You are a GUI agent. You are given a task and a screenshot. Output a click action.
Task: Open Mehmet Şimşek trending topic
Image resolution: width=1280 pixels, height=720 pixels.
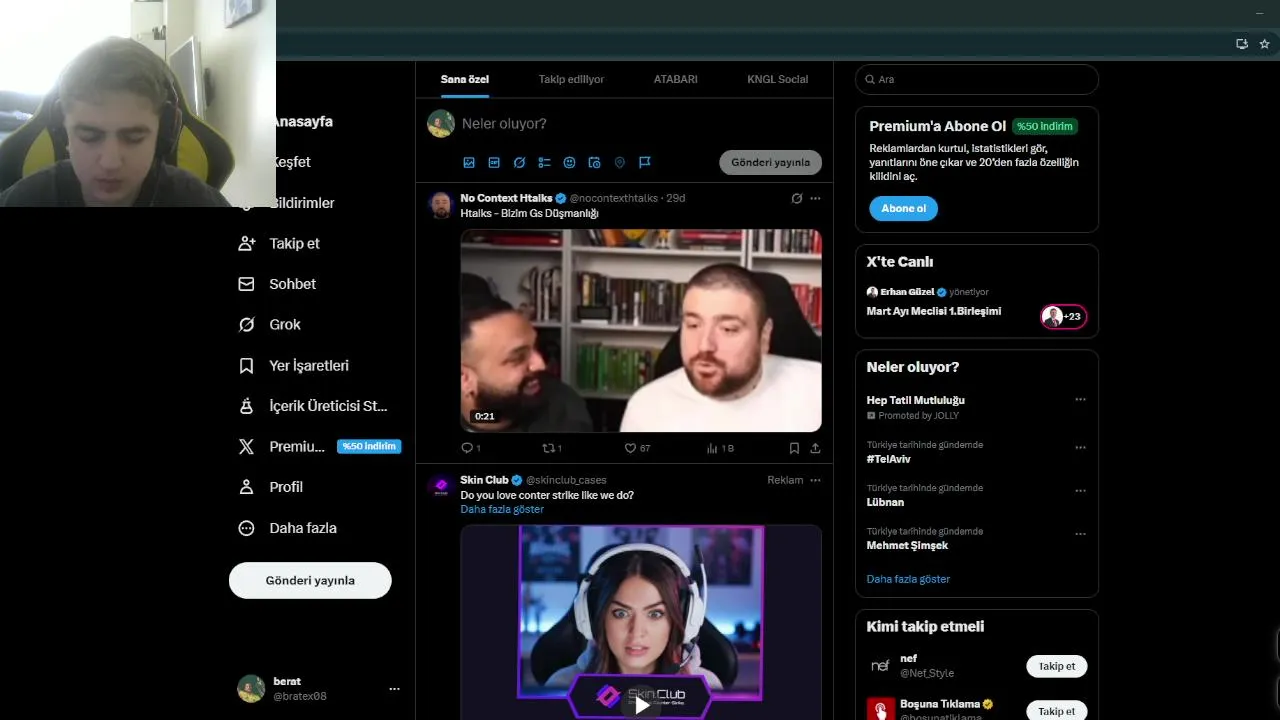coord(907,545)
